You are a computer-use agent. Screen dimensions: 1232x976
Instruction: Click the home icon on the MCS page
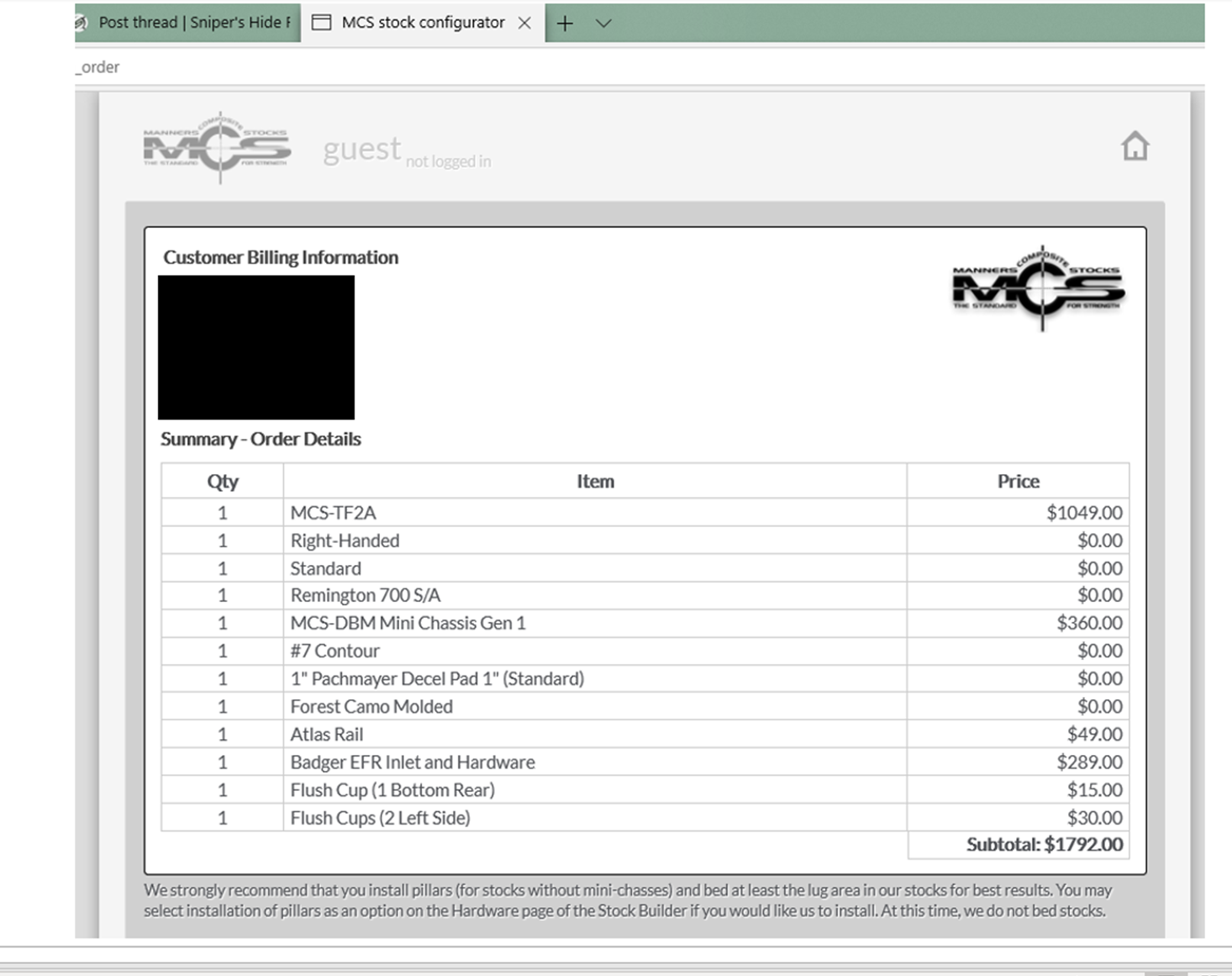click(1135, 146)
